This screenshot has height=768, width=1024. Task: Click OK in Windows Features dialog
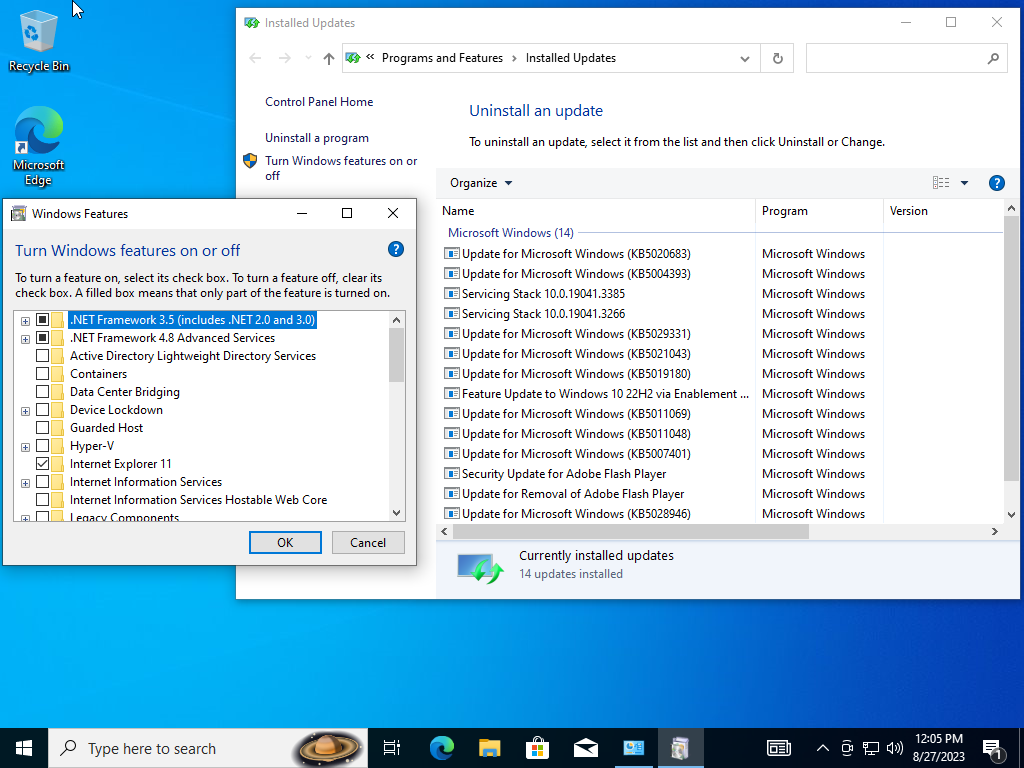(285, 543)
